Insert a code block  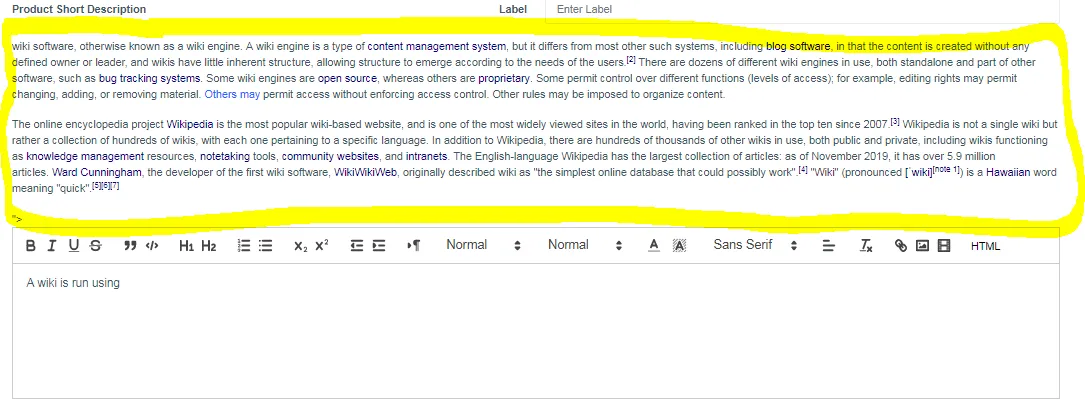152,246
